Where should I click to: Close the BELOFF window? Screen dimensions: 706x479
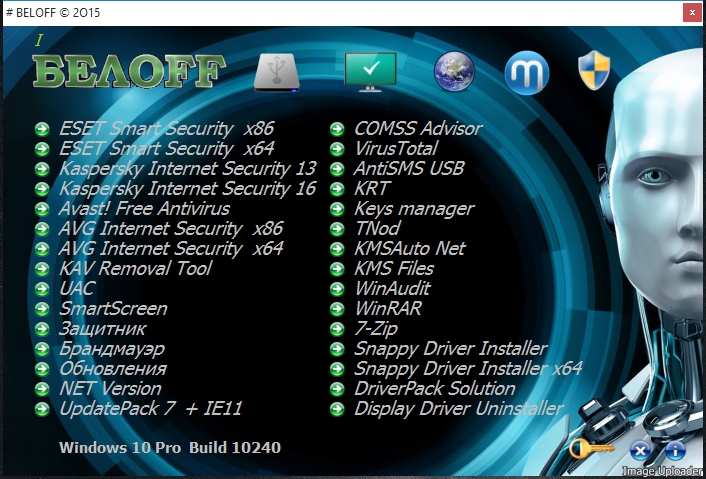point(692,13)
